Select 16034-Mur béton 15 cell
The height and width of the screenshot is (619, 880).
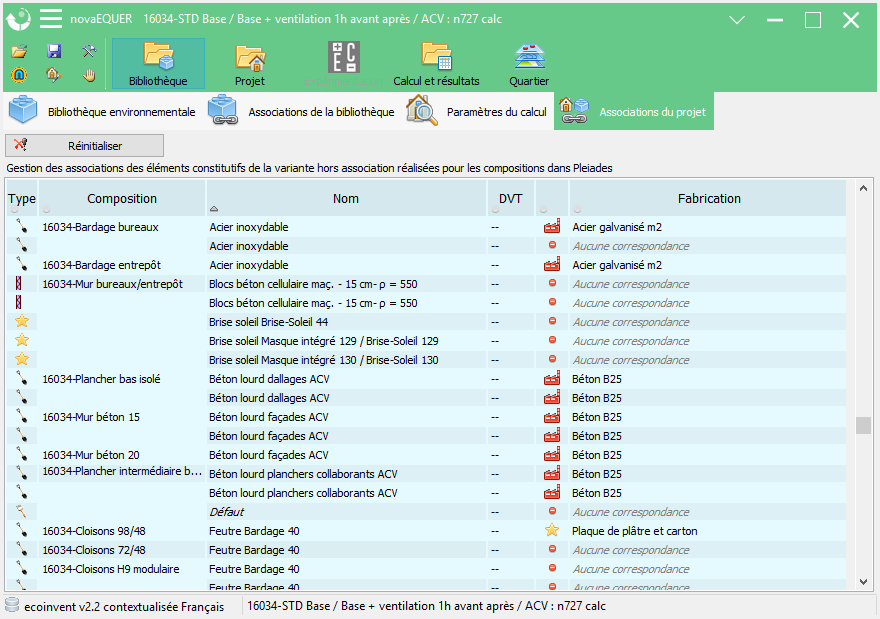pyautogui.click(x=122, y=417)
